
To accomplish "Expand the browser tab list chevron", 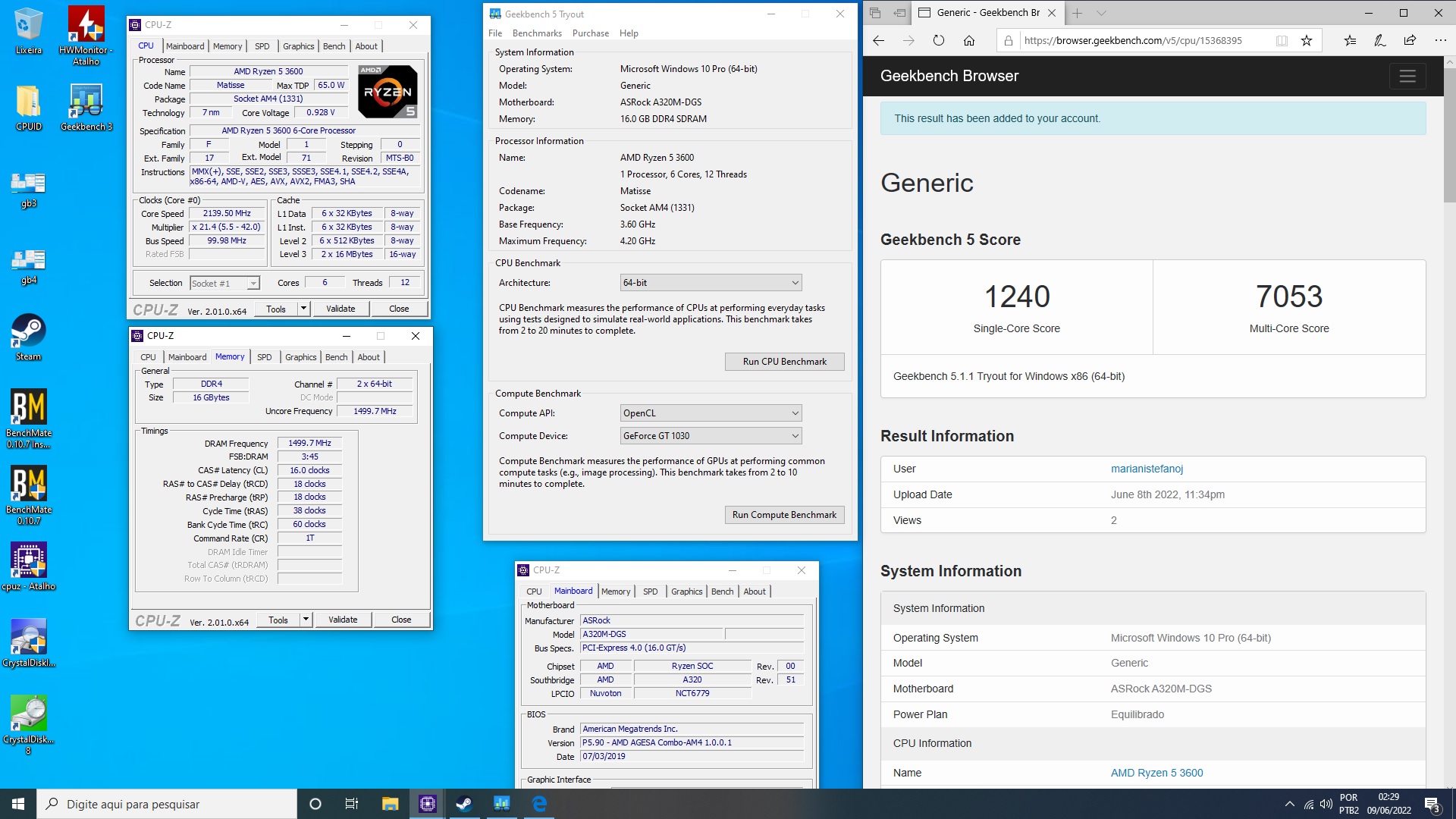I will (1101, 13).
